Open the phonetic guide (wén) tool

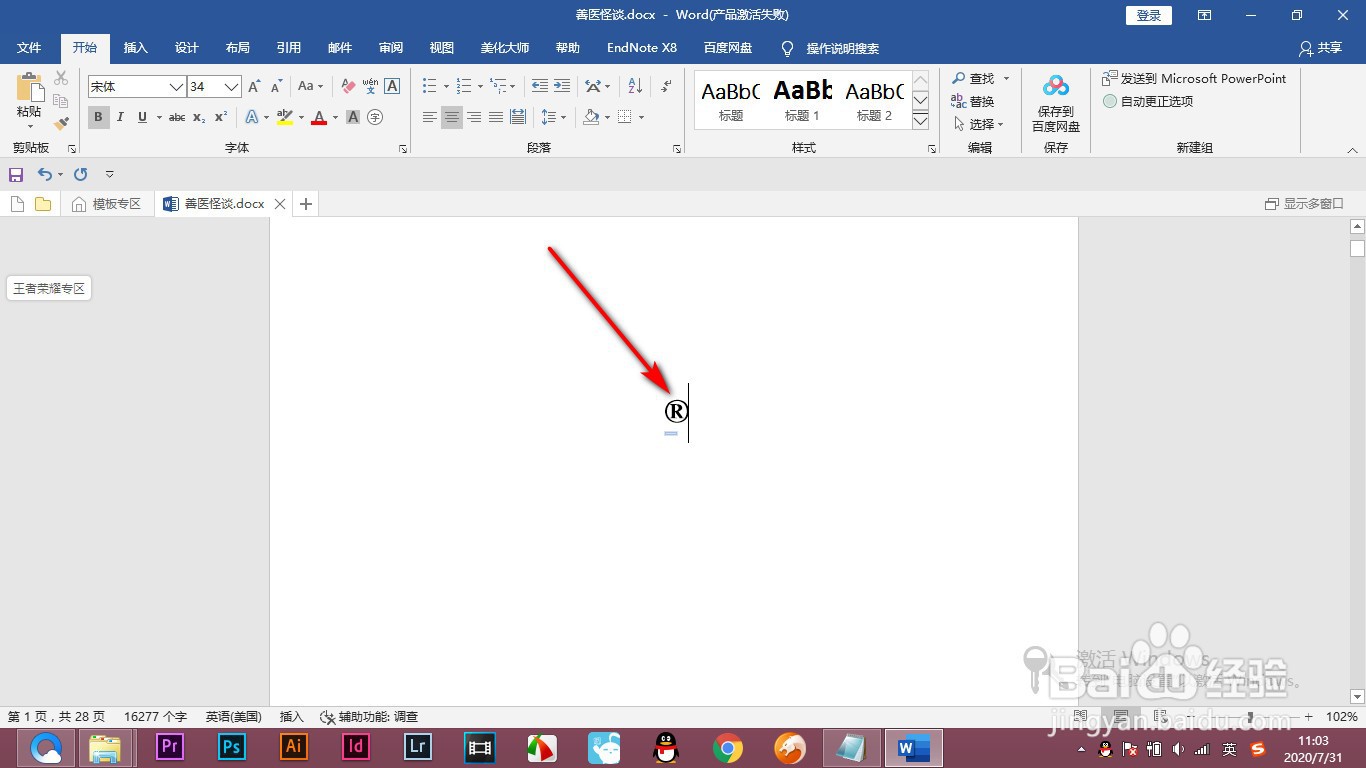point(370,87)
